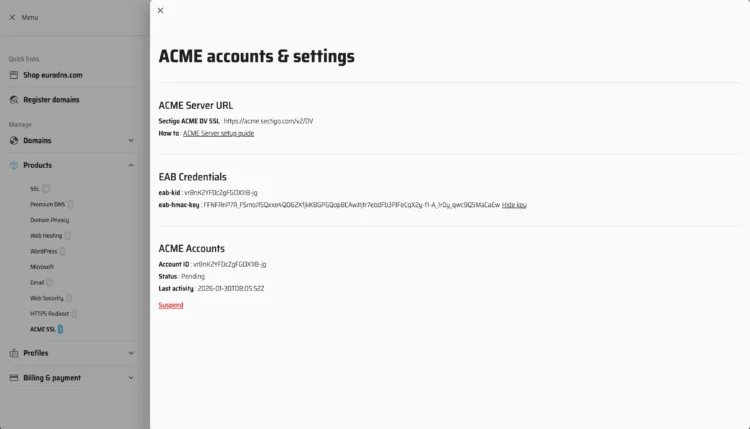Close the ACME accounts & settings panel
Screen dimensions: 750x429
click(x=160, y=11)
